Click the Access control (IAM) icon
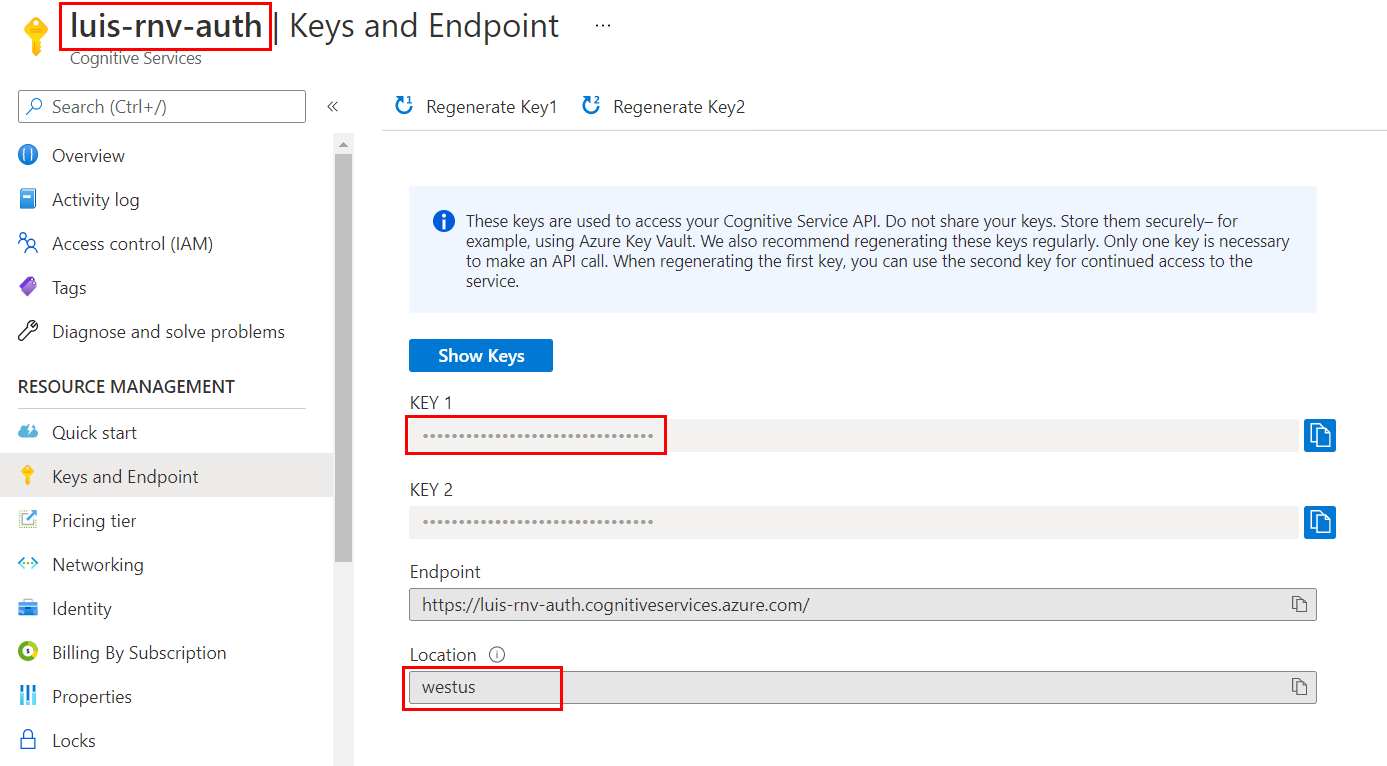The height and width of the screenshot is (766, 1387). click(x=28, y=243)
